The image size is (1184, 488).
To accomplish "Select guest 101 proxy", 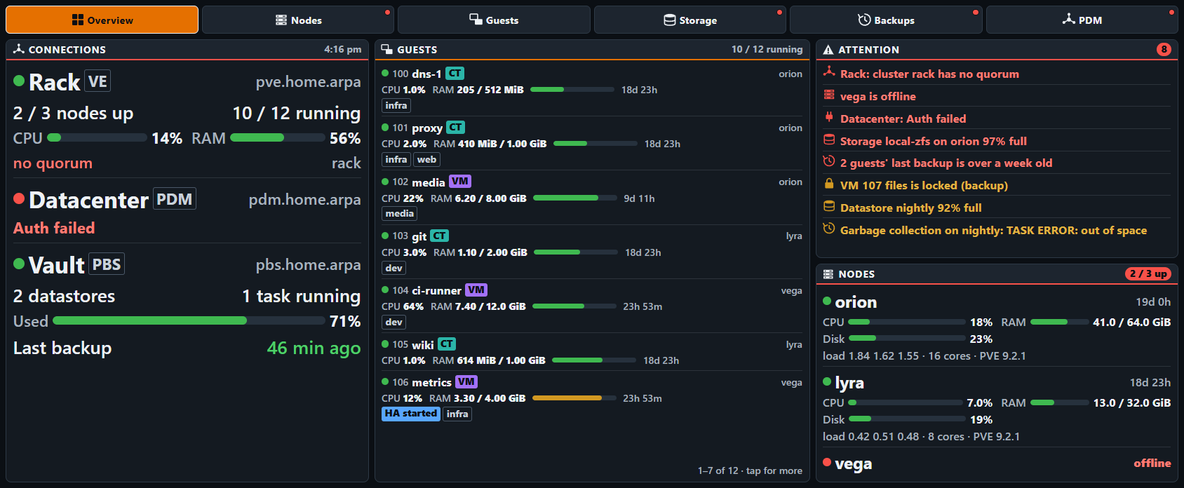I will tap(592, 144).
